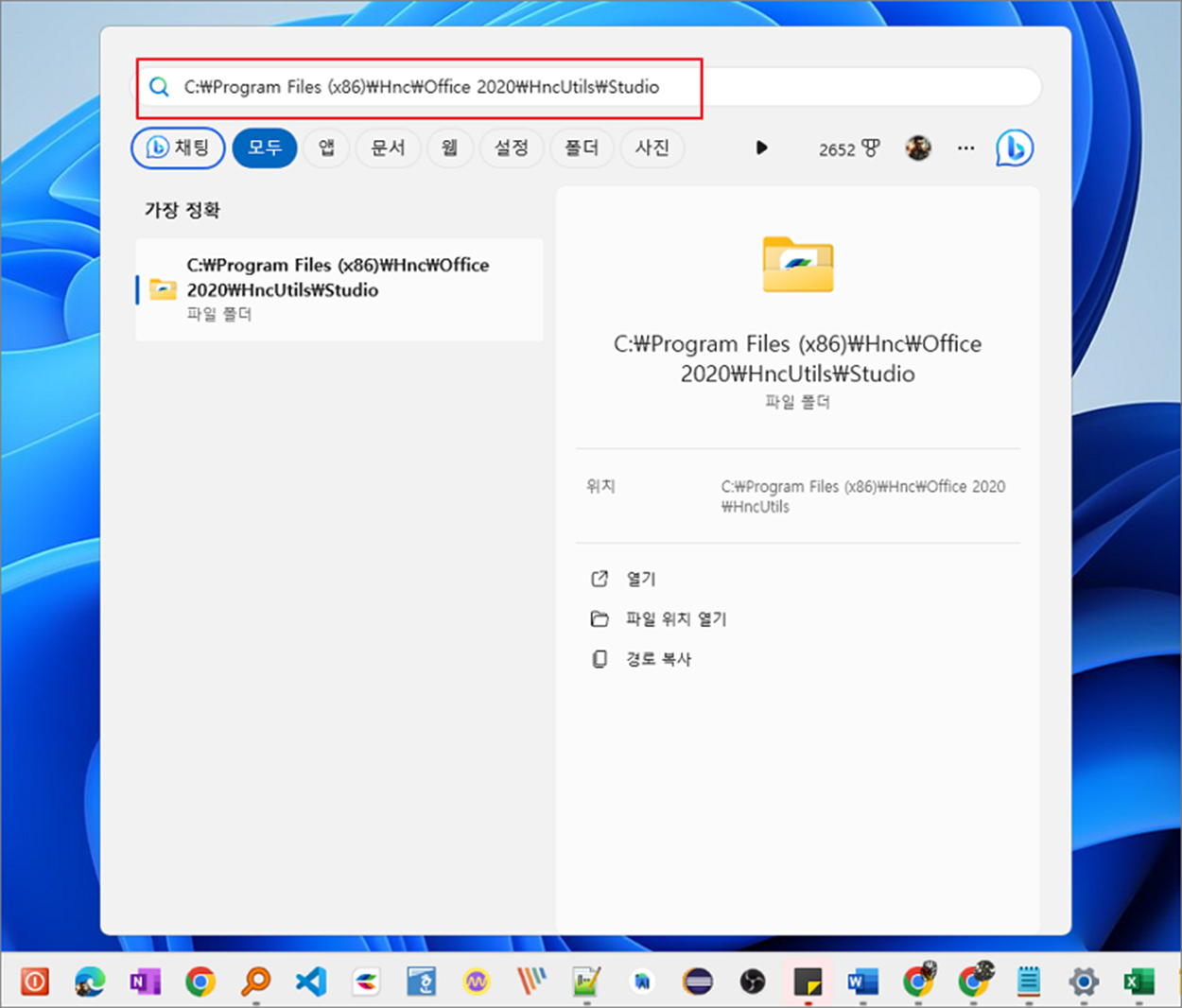Open Eclipse IDE from taskbar
The image size is (1182, 1008).
(x=698, y=982)
